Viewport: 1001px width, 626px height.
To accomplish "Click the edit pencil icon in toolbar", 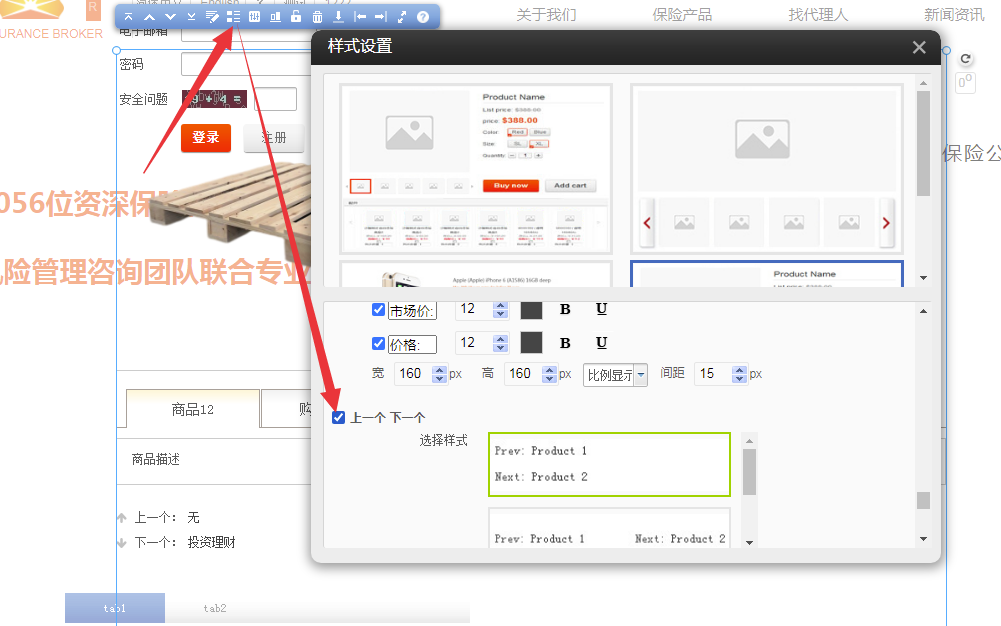I will pos(212,17).
